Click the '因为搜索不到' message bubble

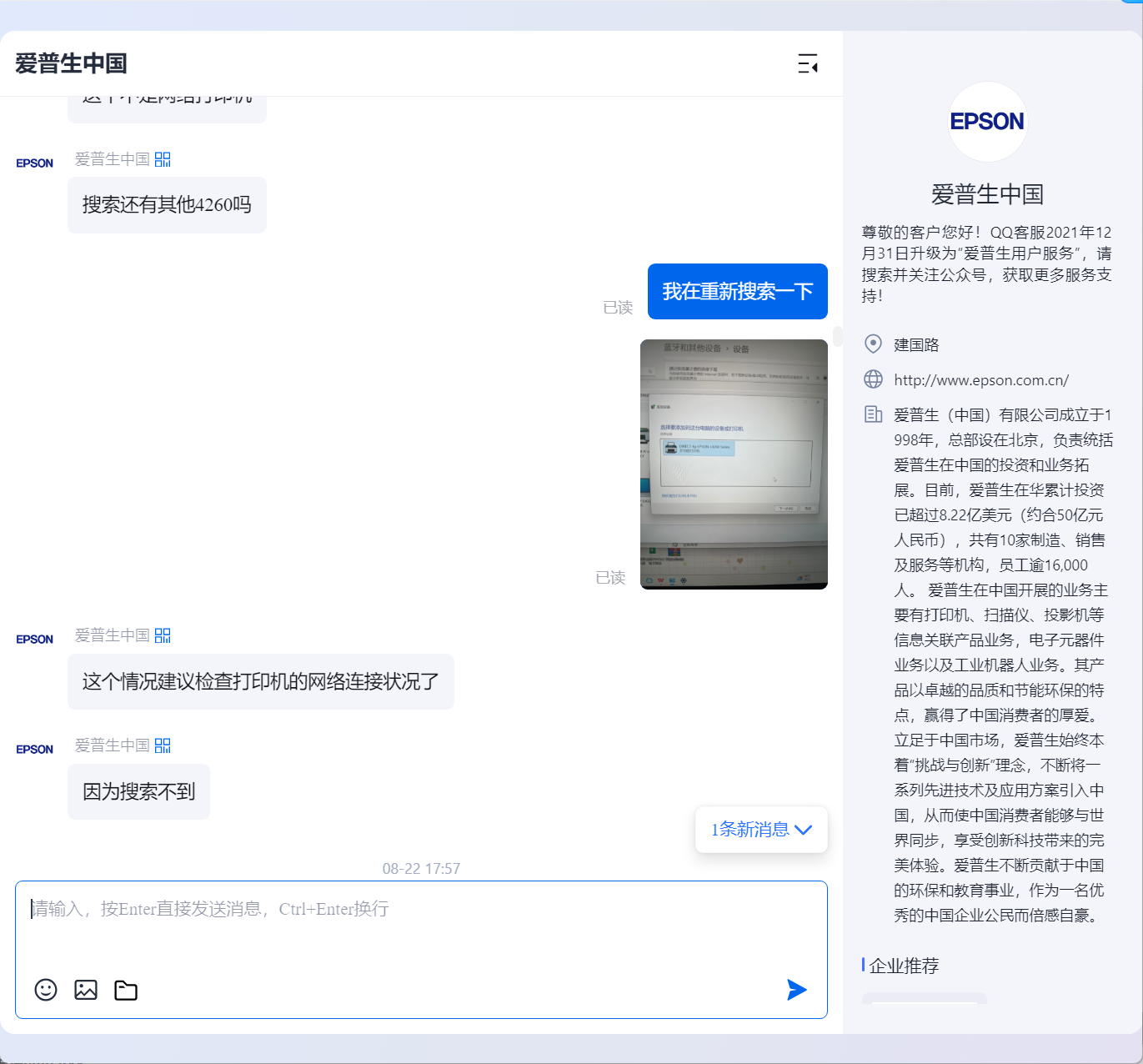(138, 792)
